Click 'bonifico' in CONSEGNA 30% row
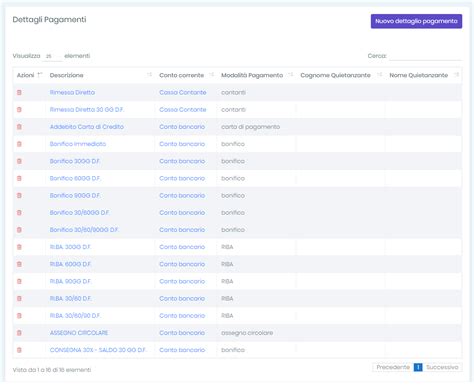Viewport: 474px width, 385px height. pos(233,350)
